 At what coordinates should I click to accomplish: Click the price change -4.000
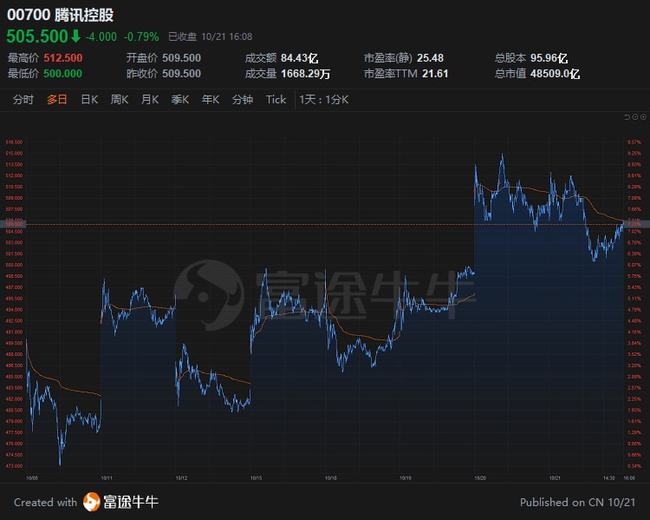[x=101, y=37]
